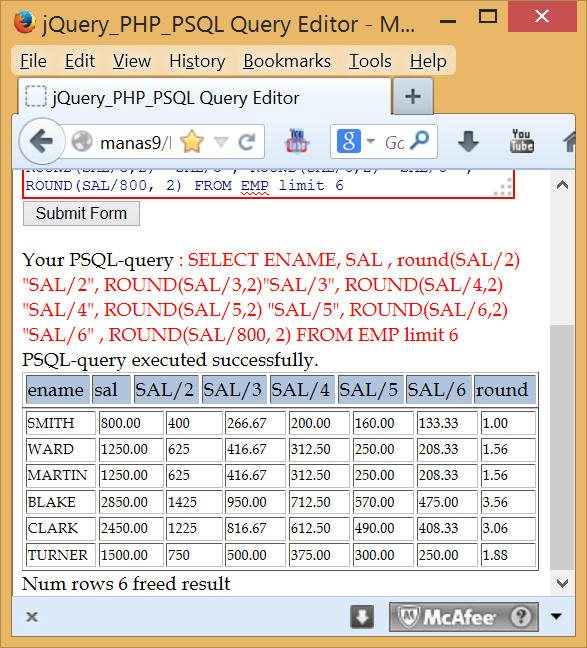Open the History menu
Image resolution: width=587 pixels, height=648 pixels.
point(197,61)
